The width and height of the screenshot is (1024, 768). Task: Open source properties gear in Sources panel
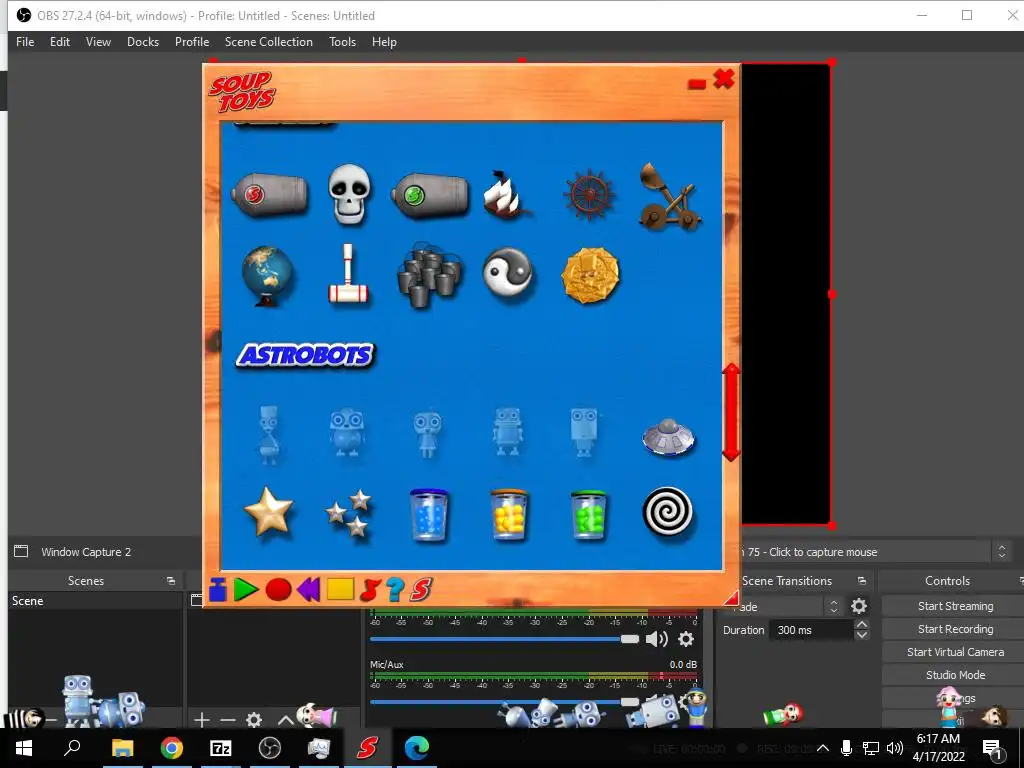coord(254,720)
